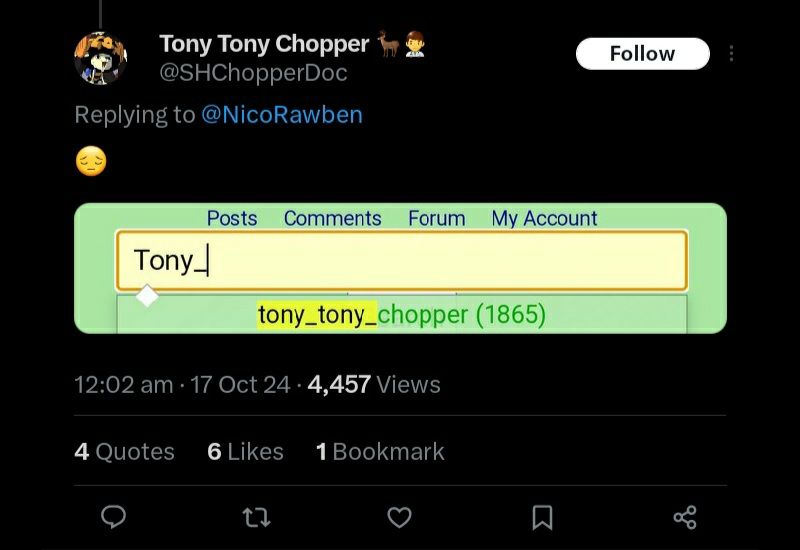This screenshot has height=550, width=800.
Task: Follow Tony Tony Chopper
Action: (x=642, y=53)
